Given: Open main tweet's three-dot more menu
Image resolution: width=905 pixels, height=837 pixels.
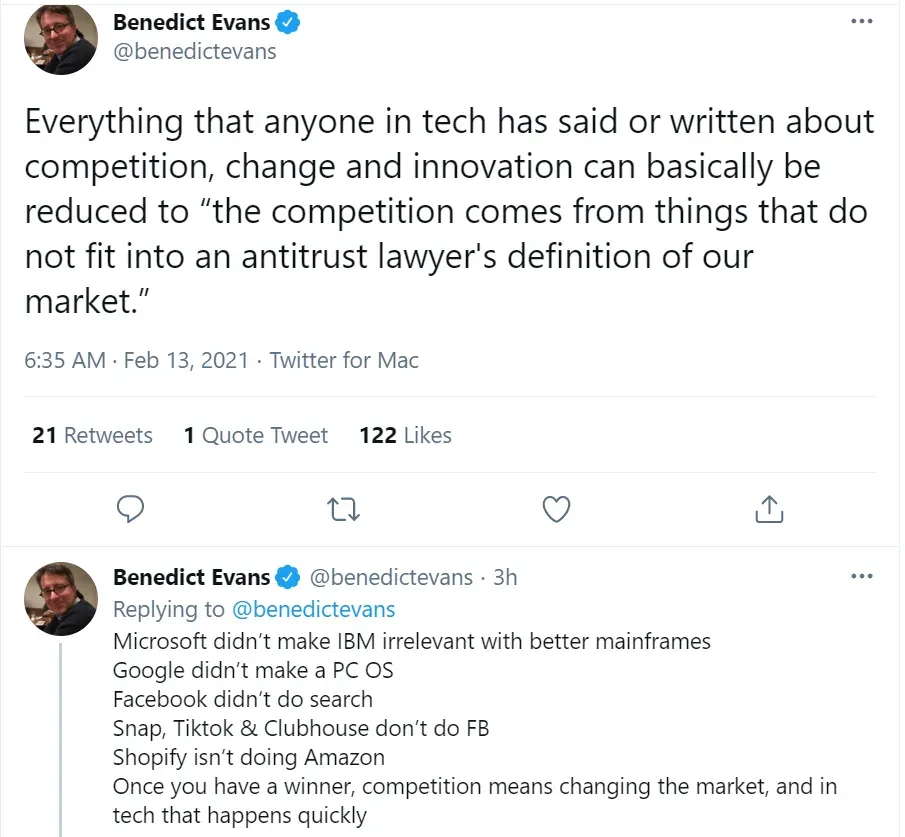Looking at the screenshot, I should coord(860,22).
